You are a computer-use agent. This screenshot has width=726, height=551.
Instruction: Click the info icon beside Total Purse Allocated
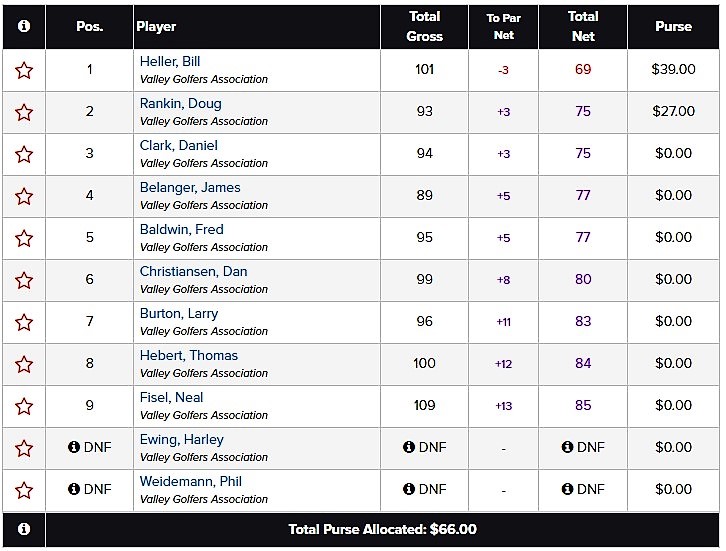point(24,529)
